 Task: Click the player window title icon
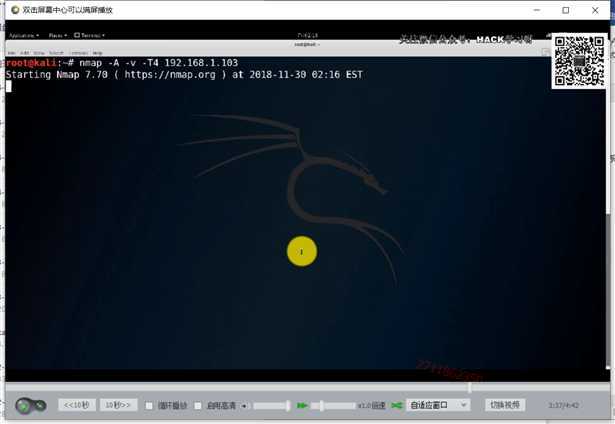point(15,10)
